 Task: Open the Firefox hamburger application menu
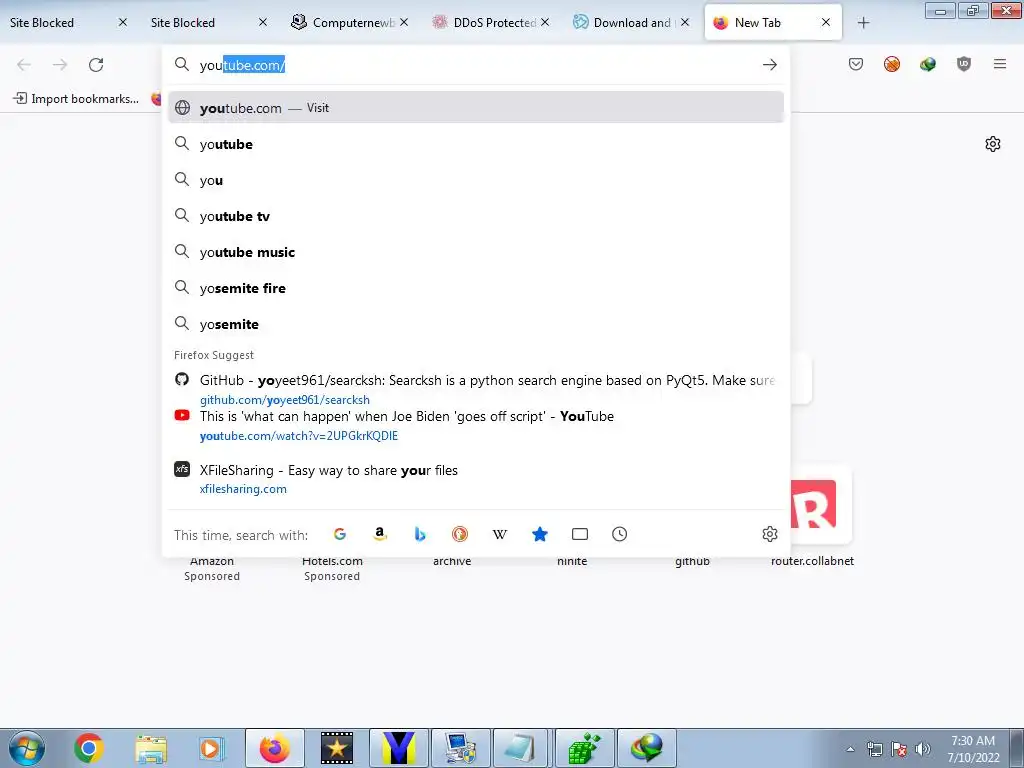click(x=999, y=64)
